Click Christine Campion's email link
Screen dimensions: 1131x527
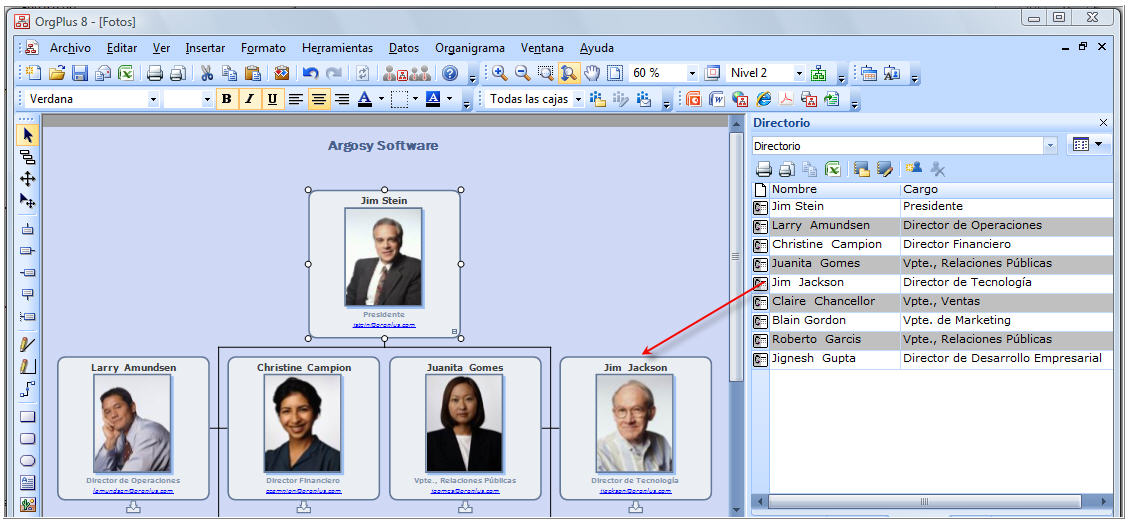pyautogui.click(x=304, y=491)
